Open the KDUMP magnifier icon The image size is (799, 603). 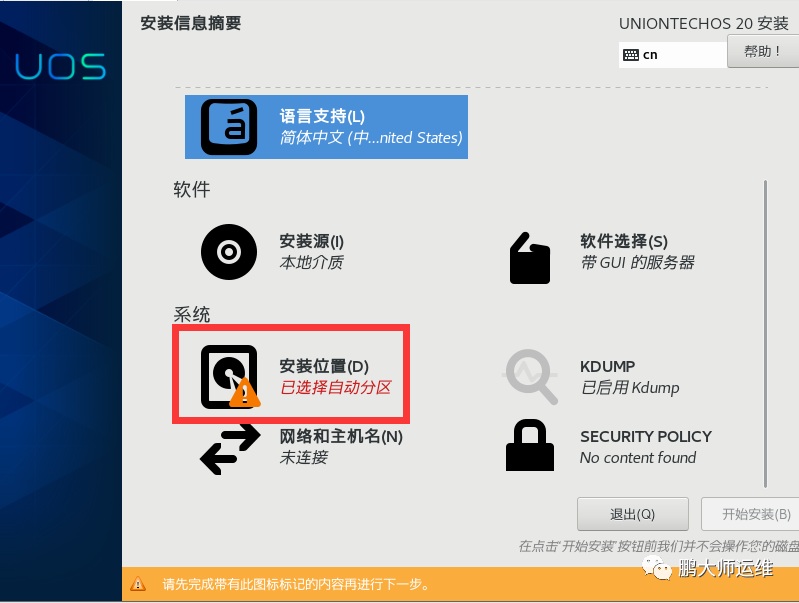[x=530, y=377]
